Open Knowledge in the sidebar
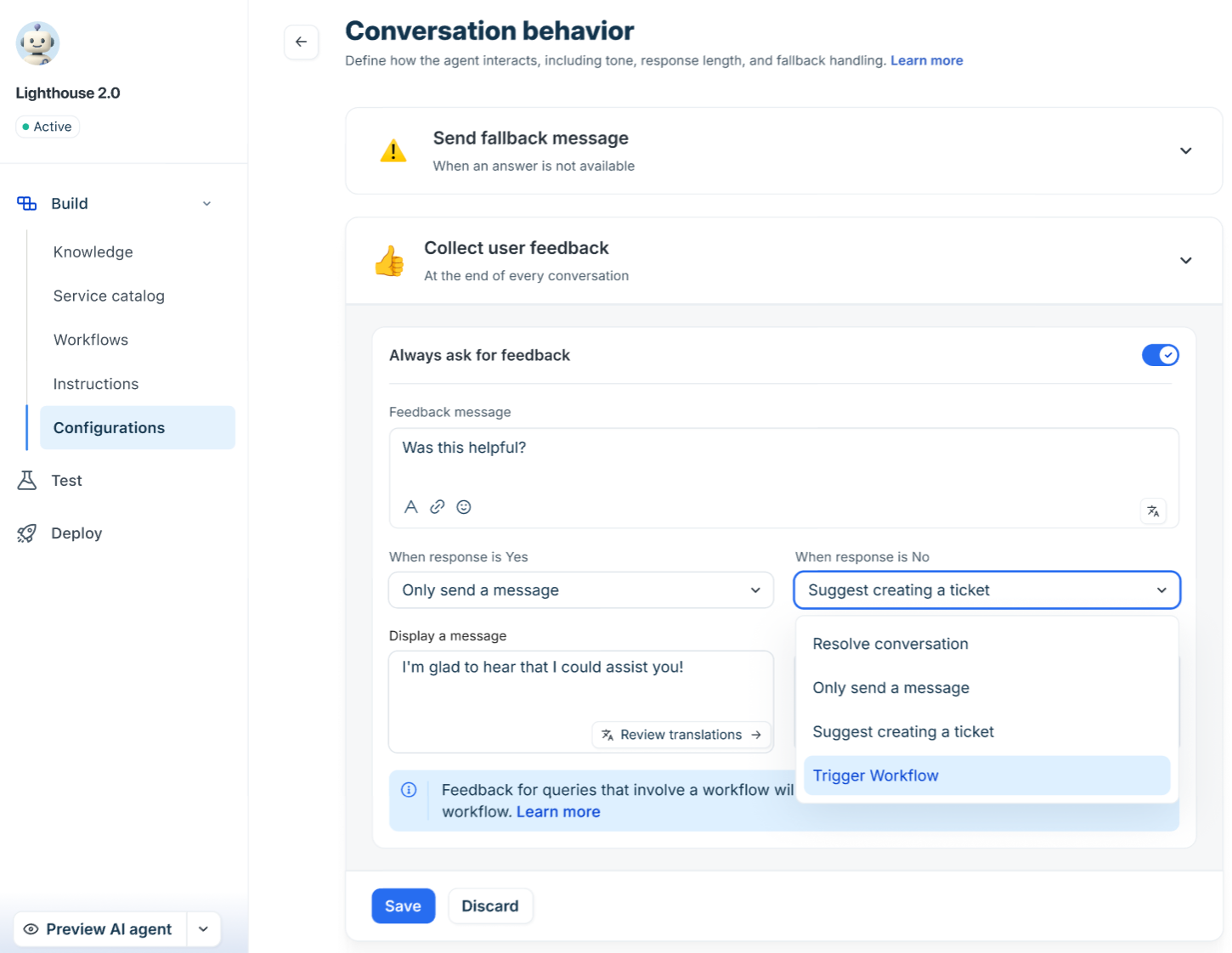Image resolution: width=1232 pixels, height=953 pixels. (x=93, y=252)
